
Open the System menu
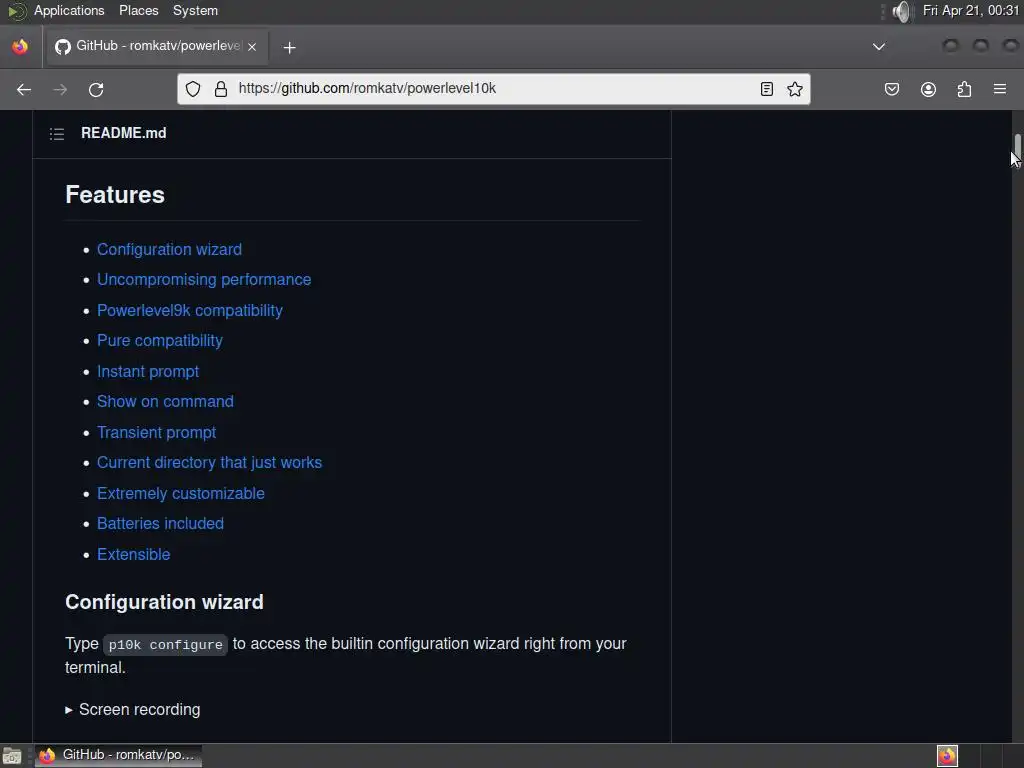click(x=195, y=10)
